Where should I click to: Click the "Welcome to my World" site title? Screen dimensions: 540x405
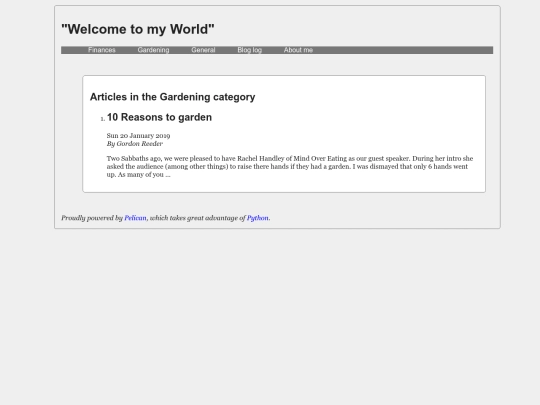pyautogui.click(x=138, y=29)
